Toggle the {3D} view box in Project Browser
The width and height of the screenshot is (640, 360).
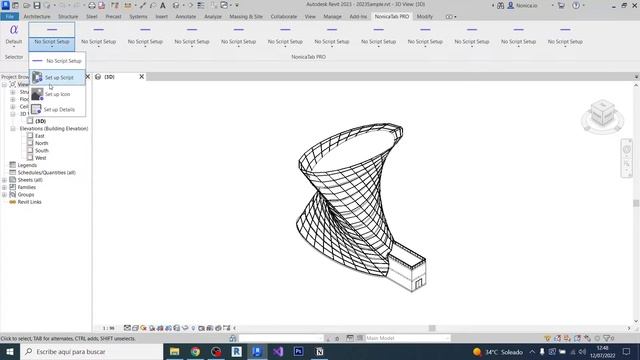30,121
